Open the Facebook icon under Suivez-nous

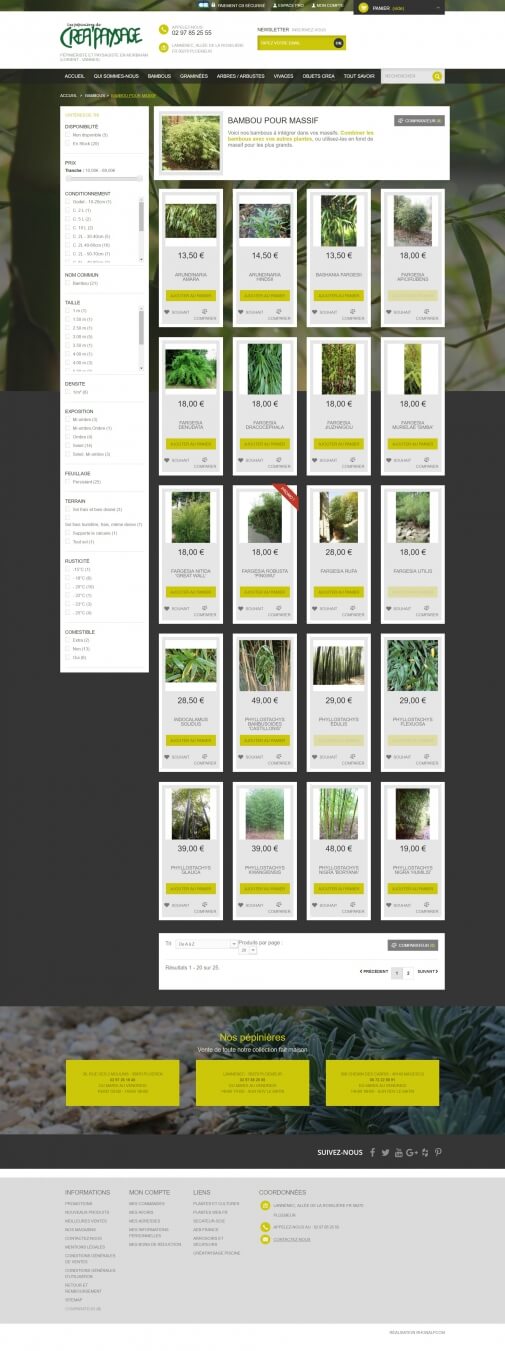(372, 1152)
